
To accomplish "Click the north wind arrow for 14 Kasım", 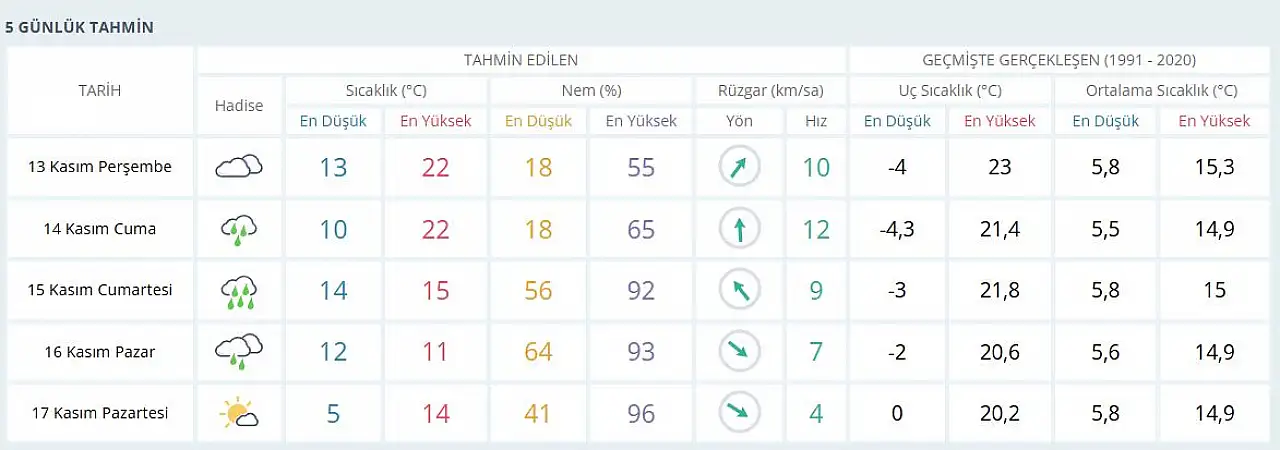I will point(739,230).
